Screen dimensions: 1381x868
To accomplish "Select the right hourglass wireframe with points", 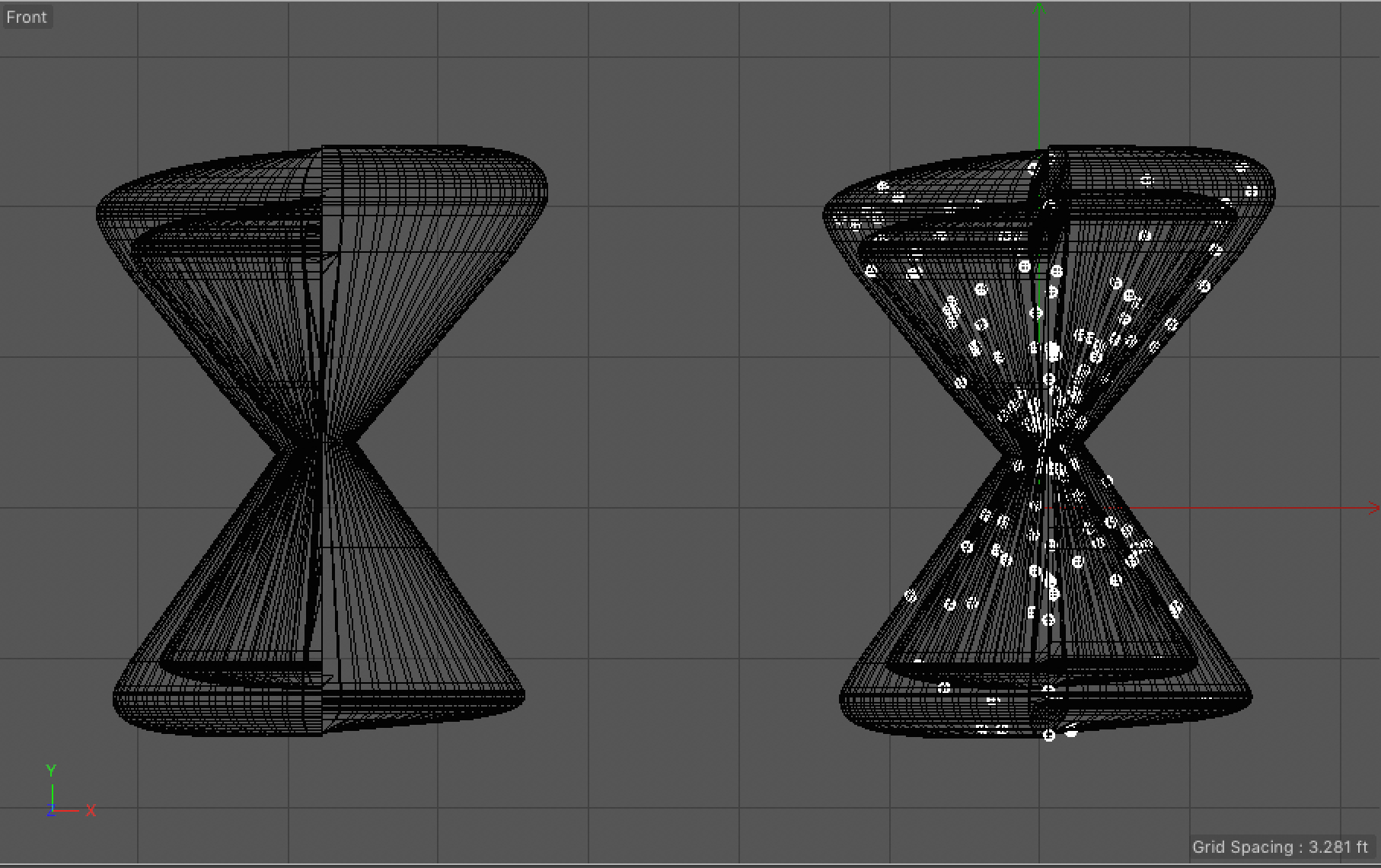I will [1049, 442].
